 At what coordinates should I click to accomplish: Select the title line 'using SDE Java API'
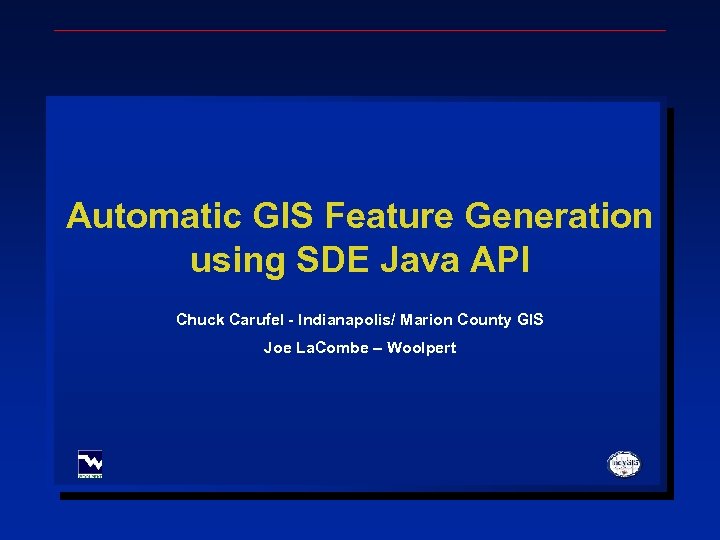(360, 262)
